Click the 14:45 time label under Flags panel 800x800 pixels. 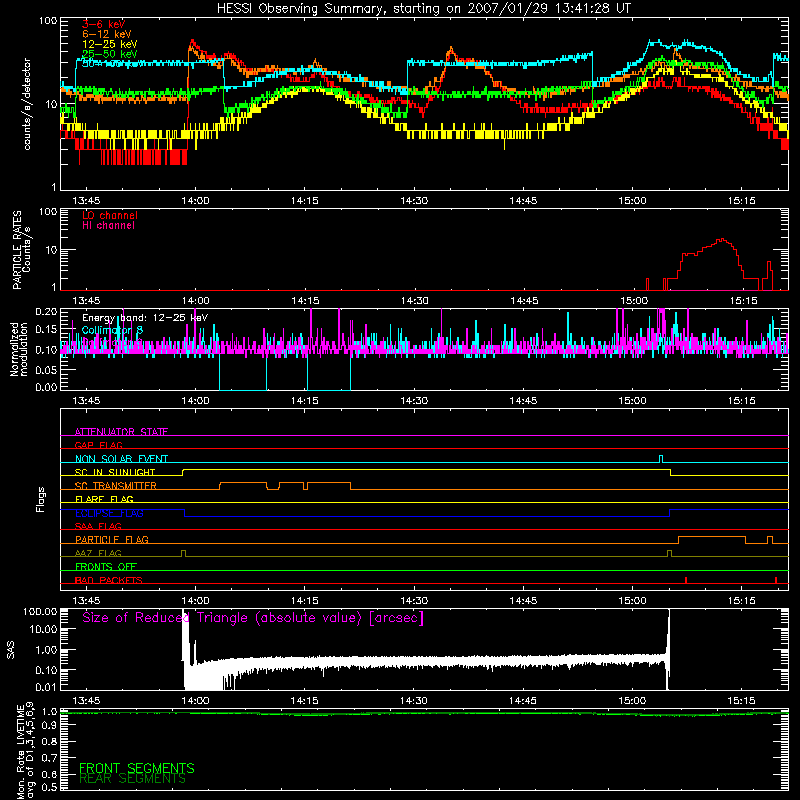coord(523,601)
